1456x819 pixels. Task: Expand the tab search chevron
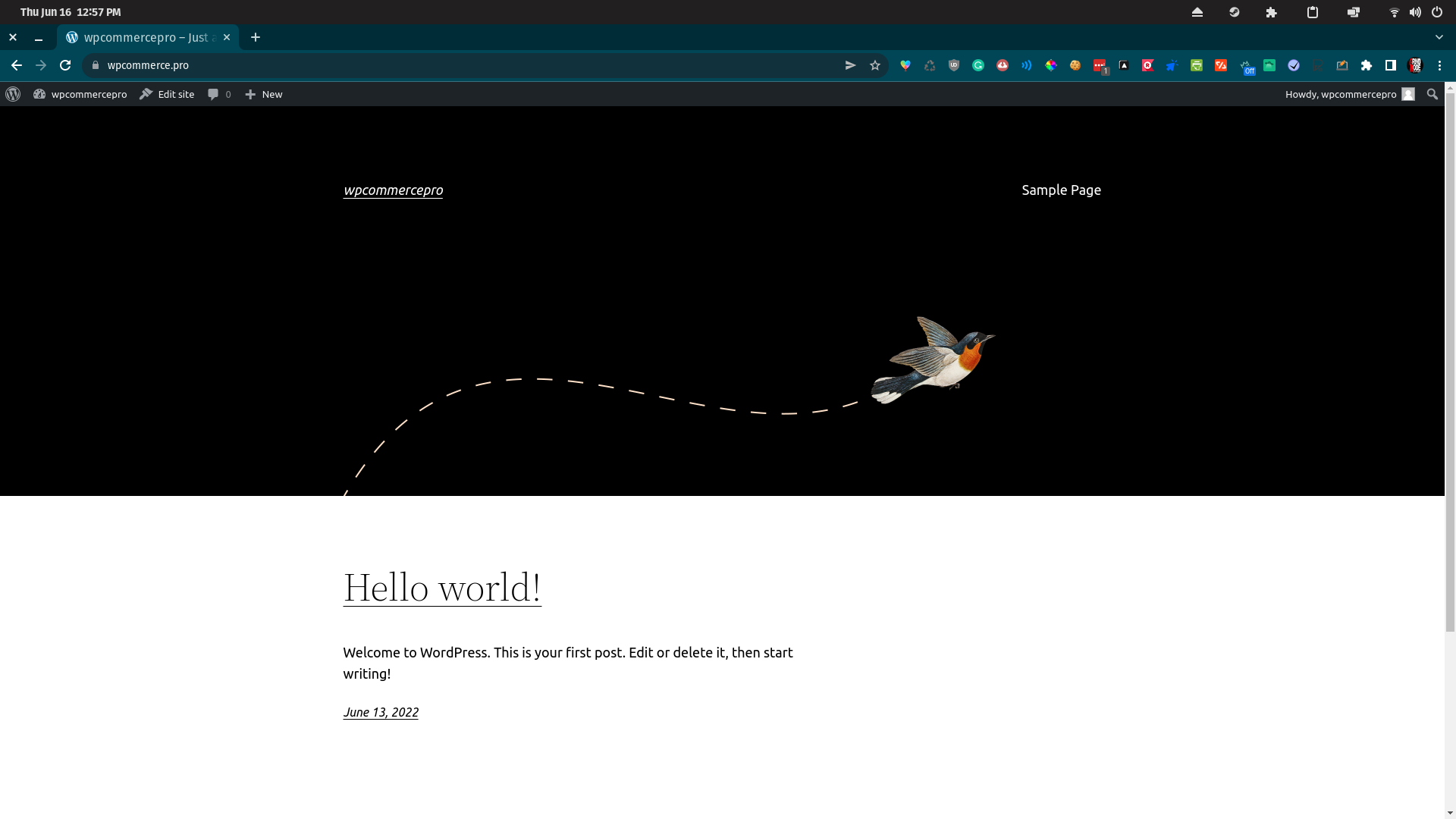[x=1439, y=37]
